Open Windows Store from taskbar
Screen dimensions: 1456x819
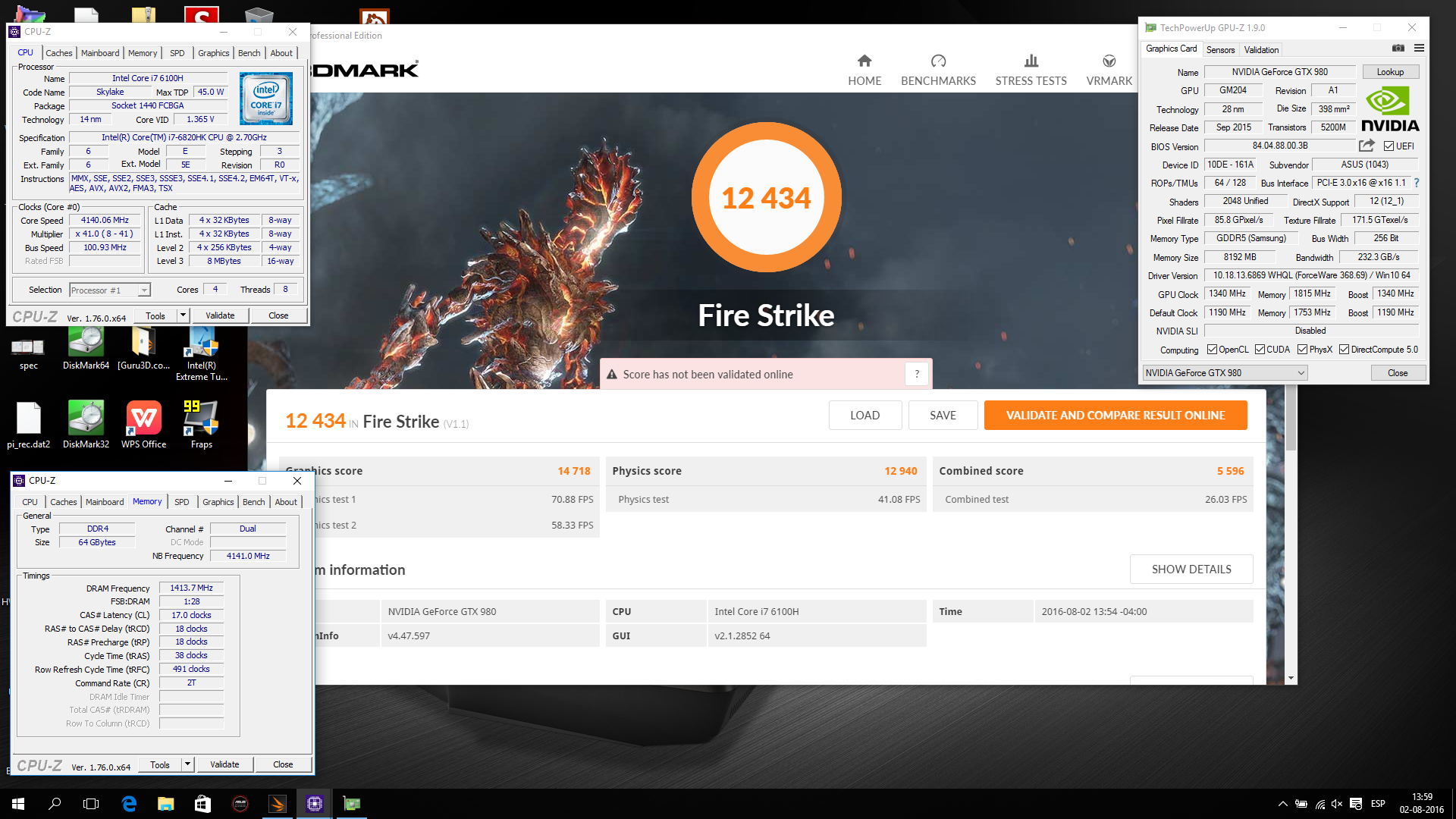click(202, 804)
